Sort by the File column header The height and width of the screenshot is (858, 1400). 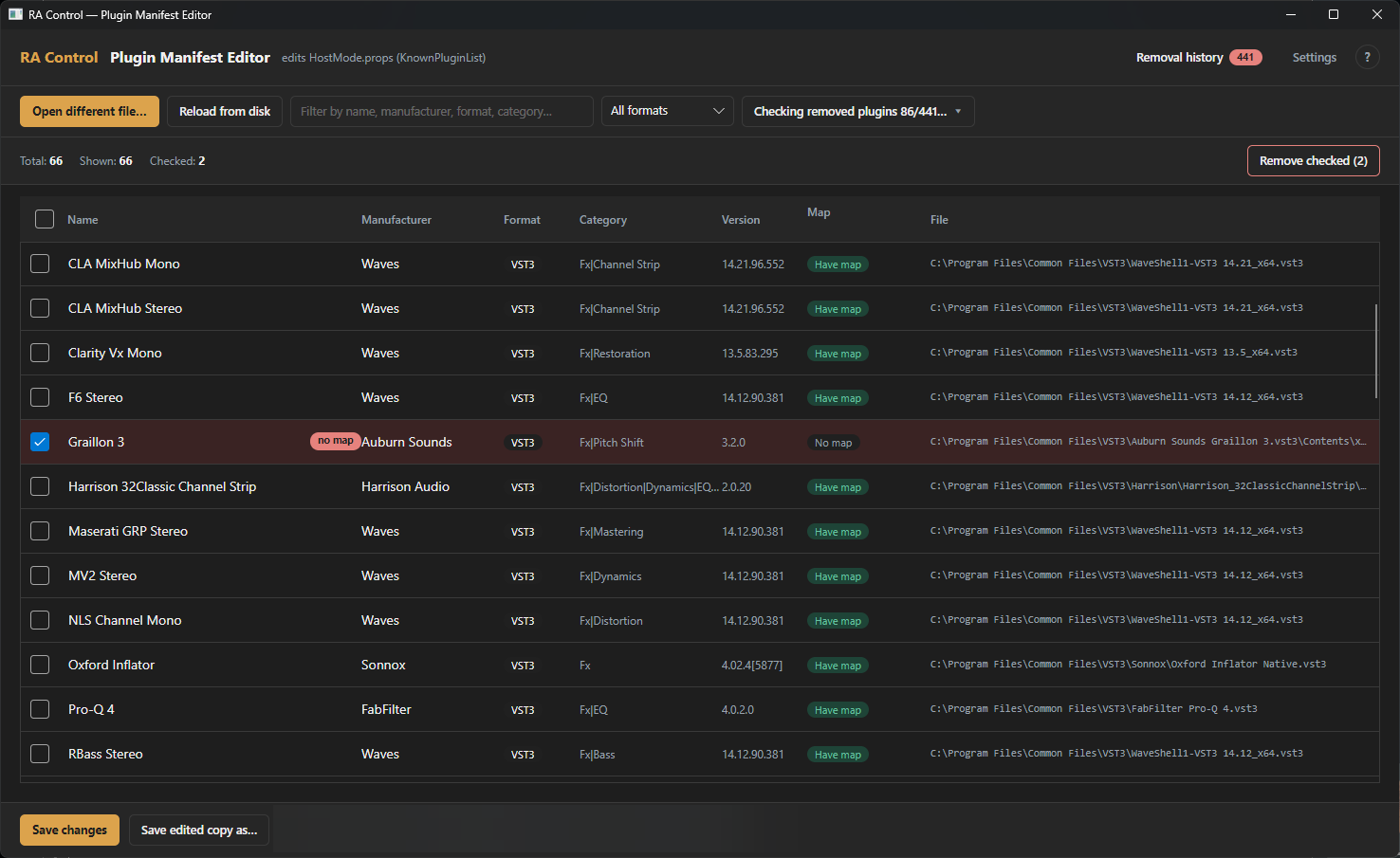[939, 220]
